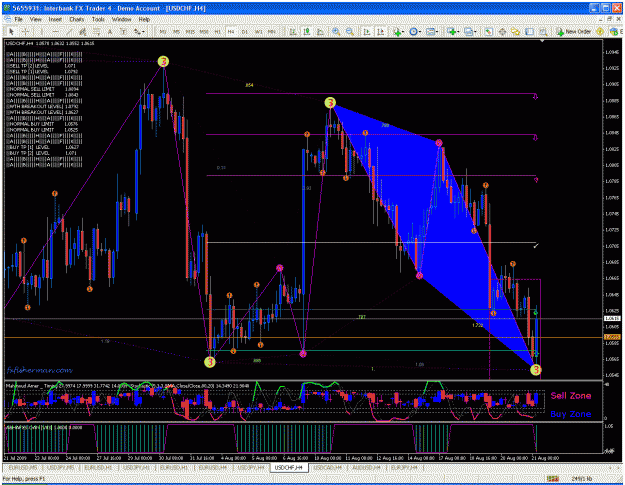Open the Data Window icon
625x485 pixels.
pos(502,31)
